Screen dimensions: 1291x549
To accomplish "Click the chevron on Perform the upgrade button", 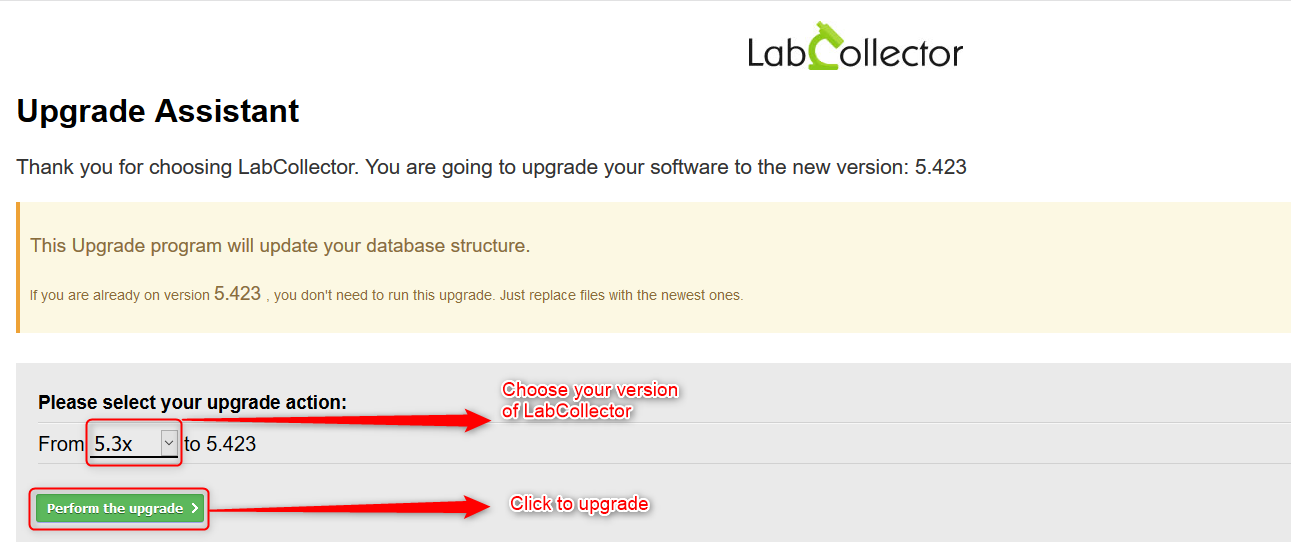I will [x=194, y=508].
